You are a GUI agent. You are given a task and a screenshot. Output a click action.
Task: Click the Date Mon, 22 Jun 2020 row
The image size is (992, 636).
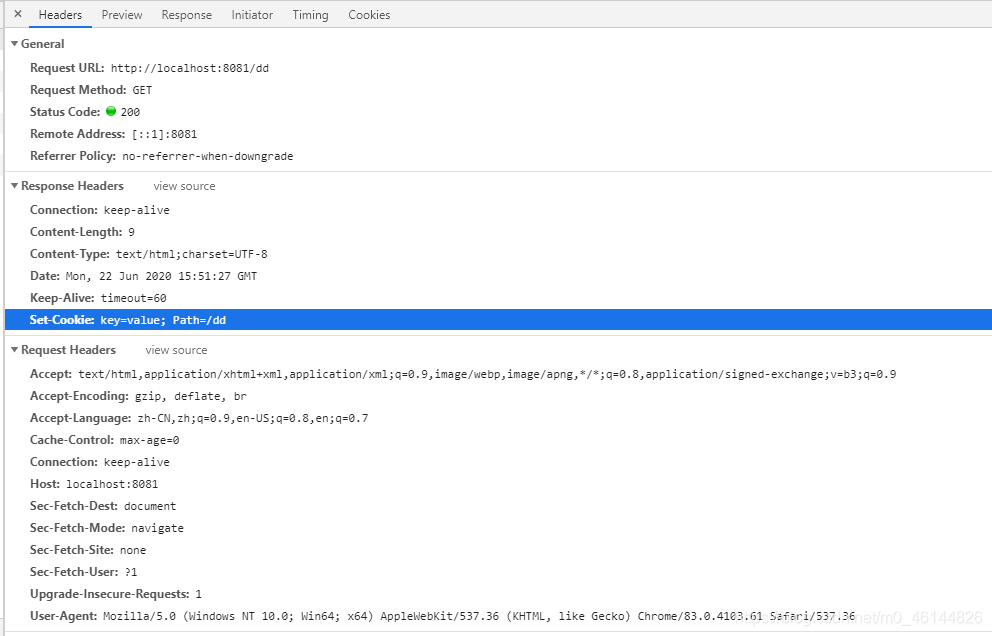tap(498, 276)
